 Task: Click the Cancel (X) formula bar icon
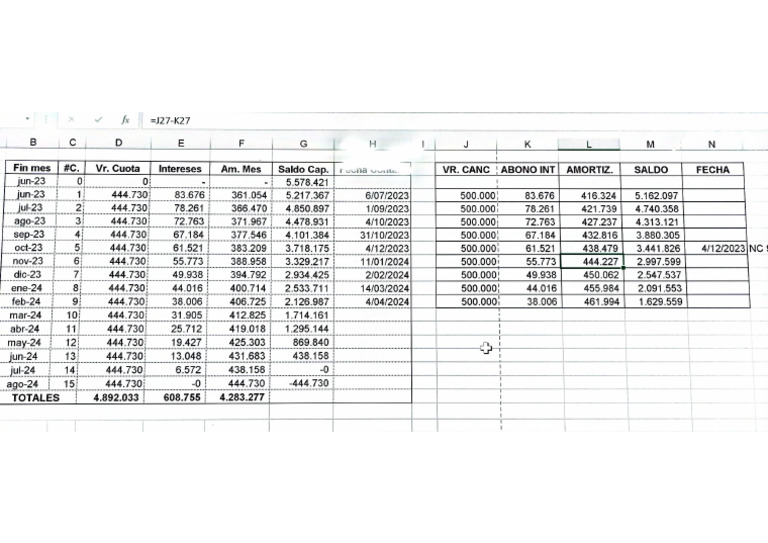pyautogui.click(x=71, y=119)
